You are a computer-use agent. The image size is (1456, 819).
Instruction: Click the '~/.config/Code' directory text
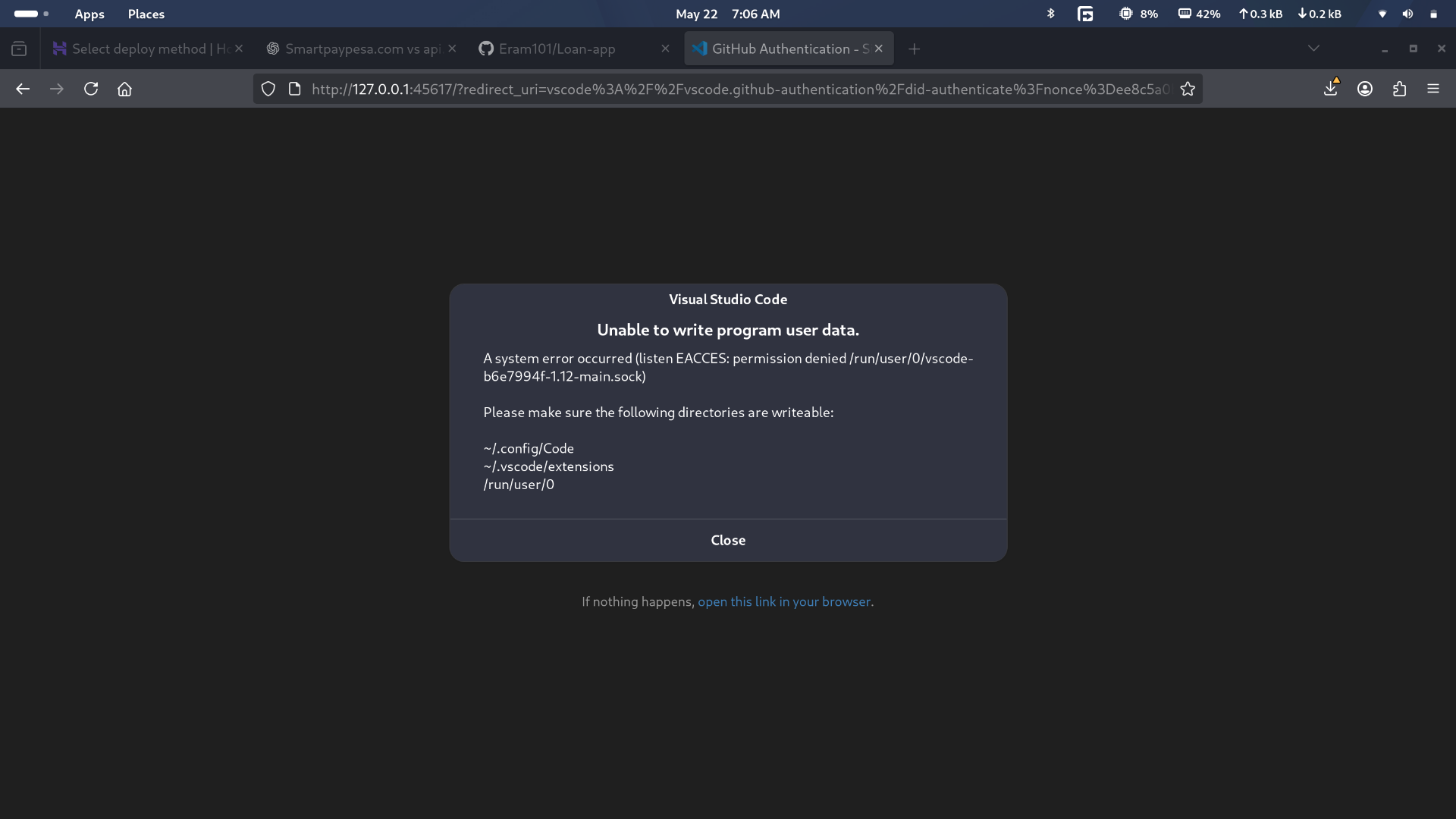(x=529, y=448)
